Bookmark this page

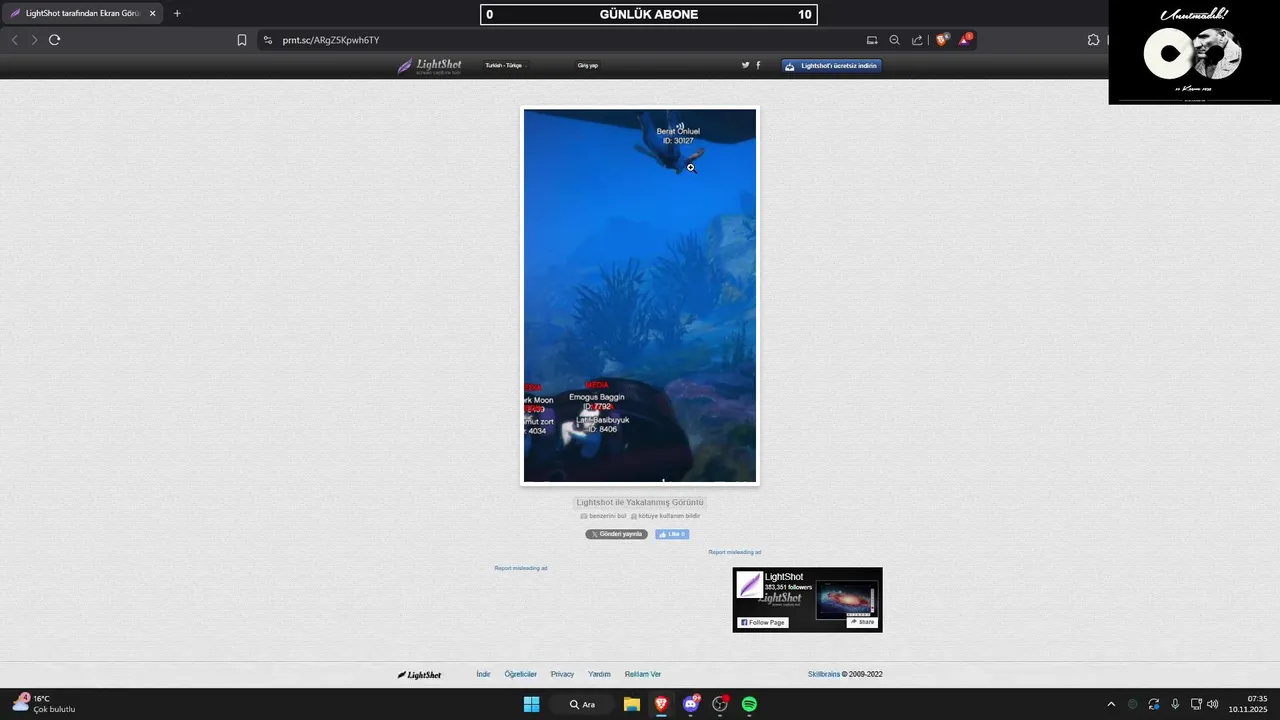tap(242, 40)
